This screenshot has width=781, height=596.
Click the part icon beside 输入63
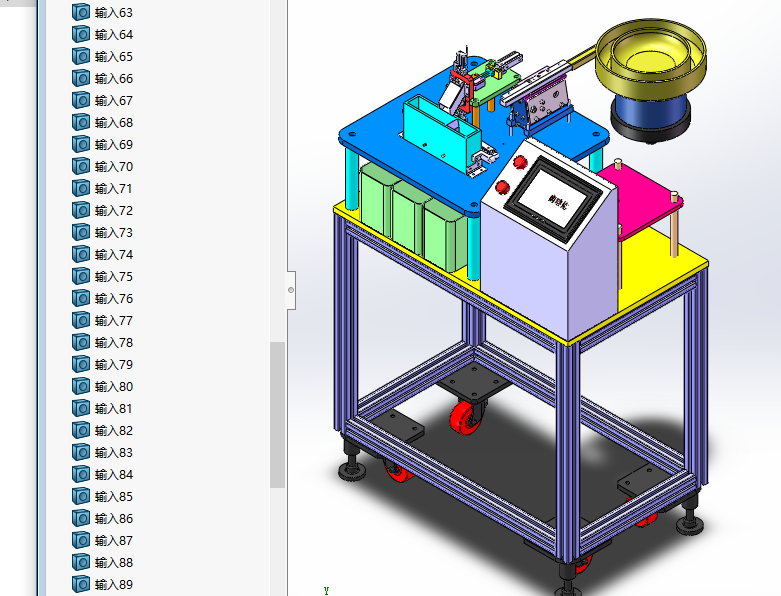tap(81, 12)
